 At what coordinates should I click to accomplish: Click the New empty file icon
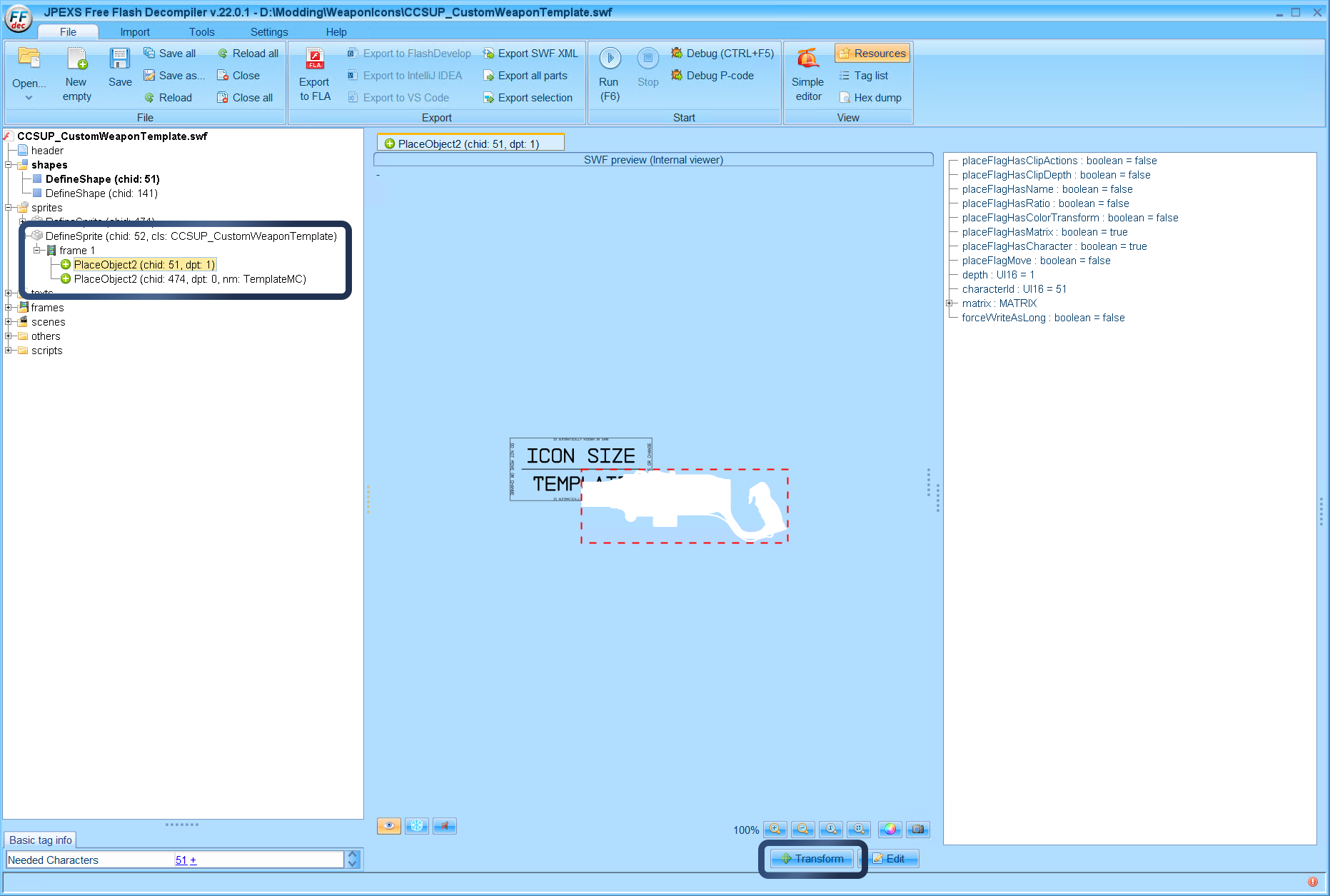click(76, 59)
